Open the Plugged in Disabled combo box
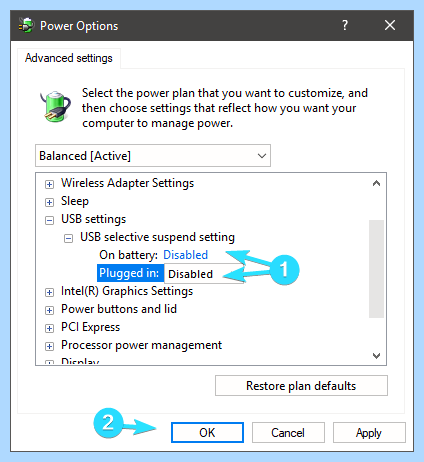This screenshot has width=424, height=462. [204, 274]
